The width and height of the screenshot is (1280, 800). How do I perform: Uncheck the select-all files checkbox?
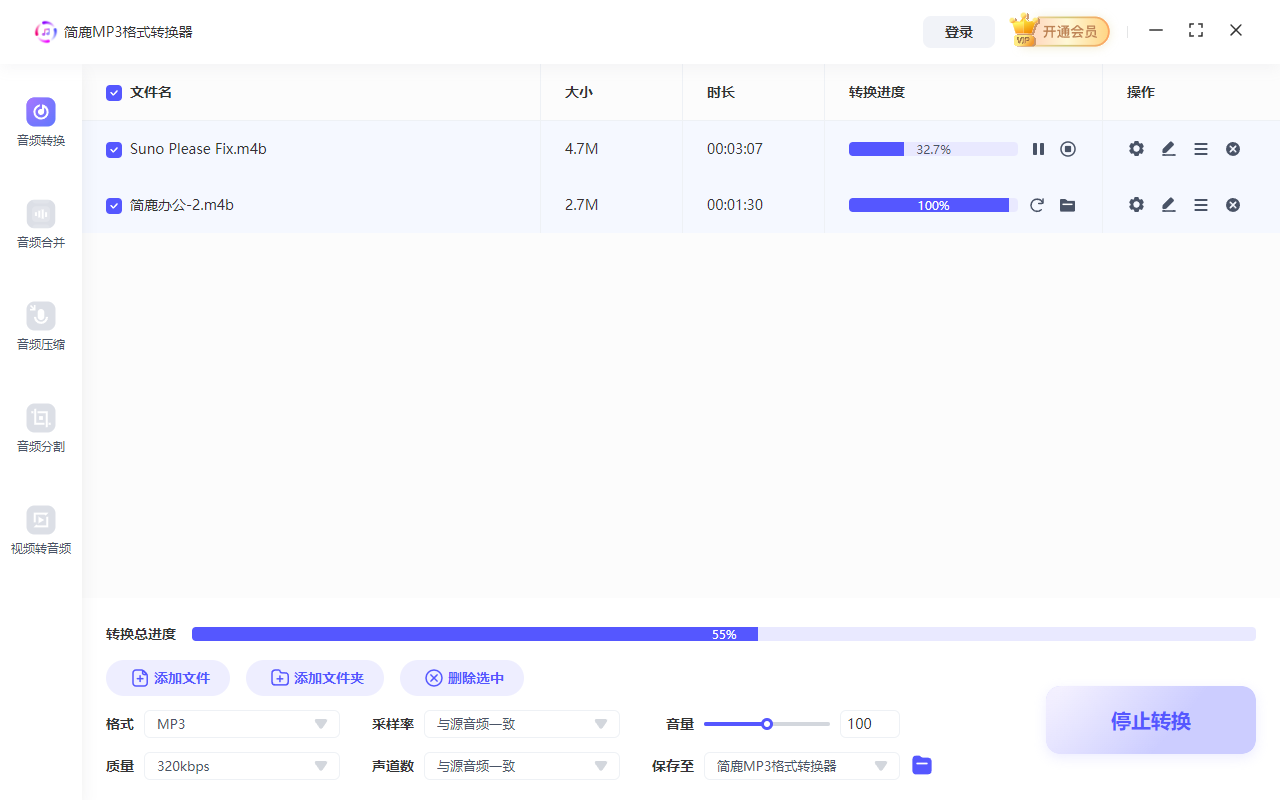point(113,92)
